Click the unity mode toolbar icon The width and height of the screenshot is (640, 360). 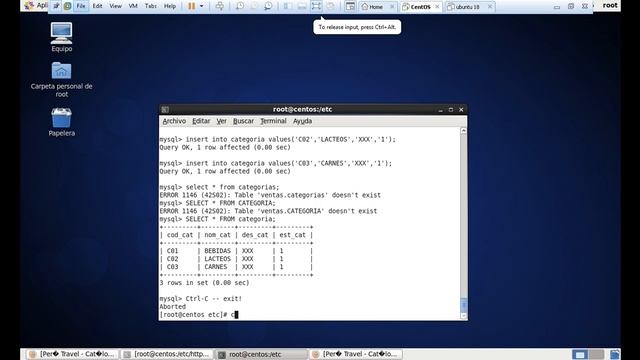pos(331,6)
